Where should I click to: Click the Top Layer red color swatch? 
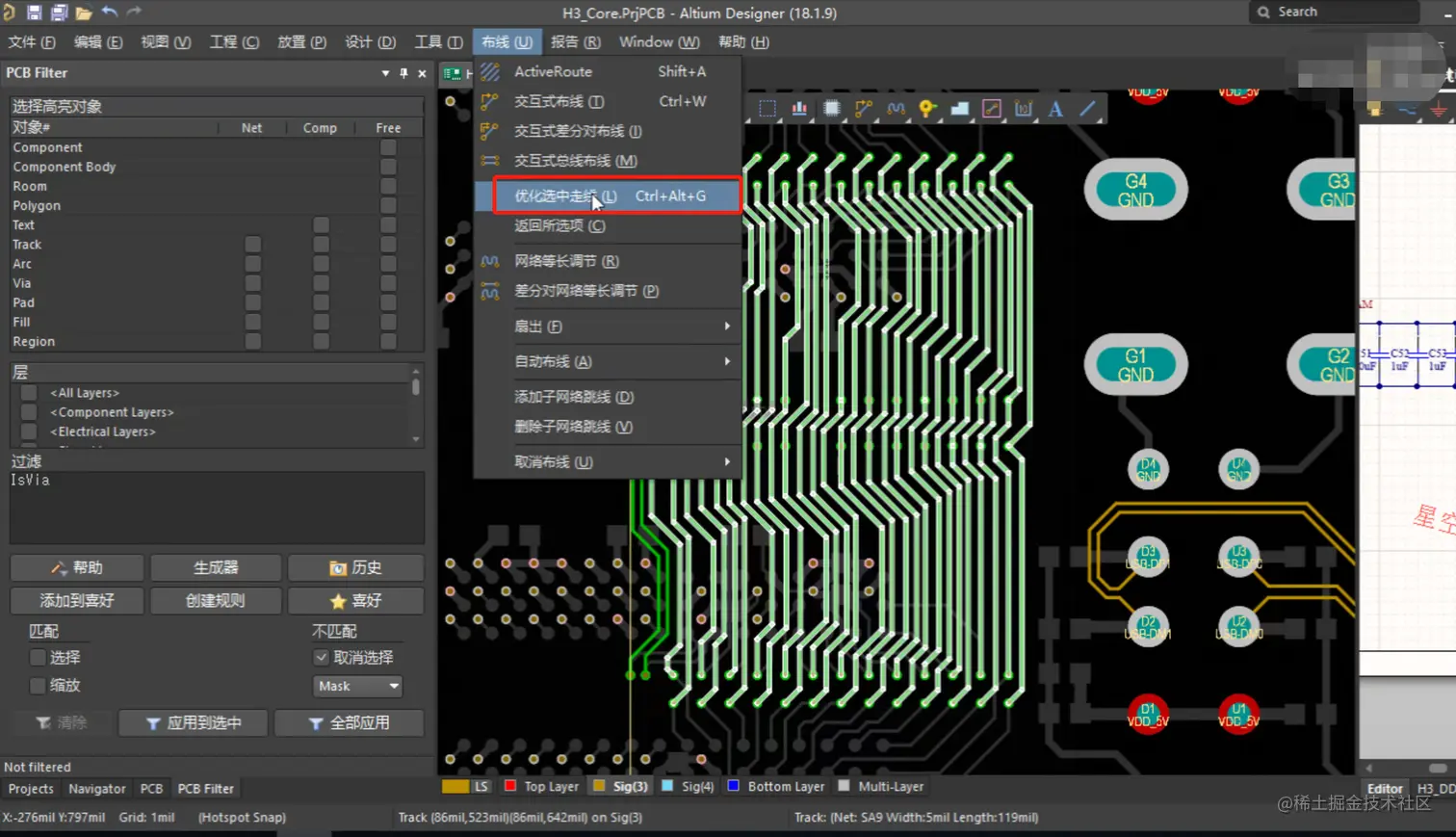click(510, 786)
